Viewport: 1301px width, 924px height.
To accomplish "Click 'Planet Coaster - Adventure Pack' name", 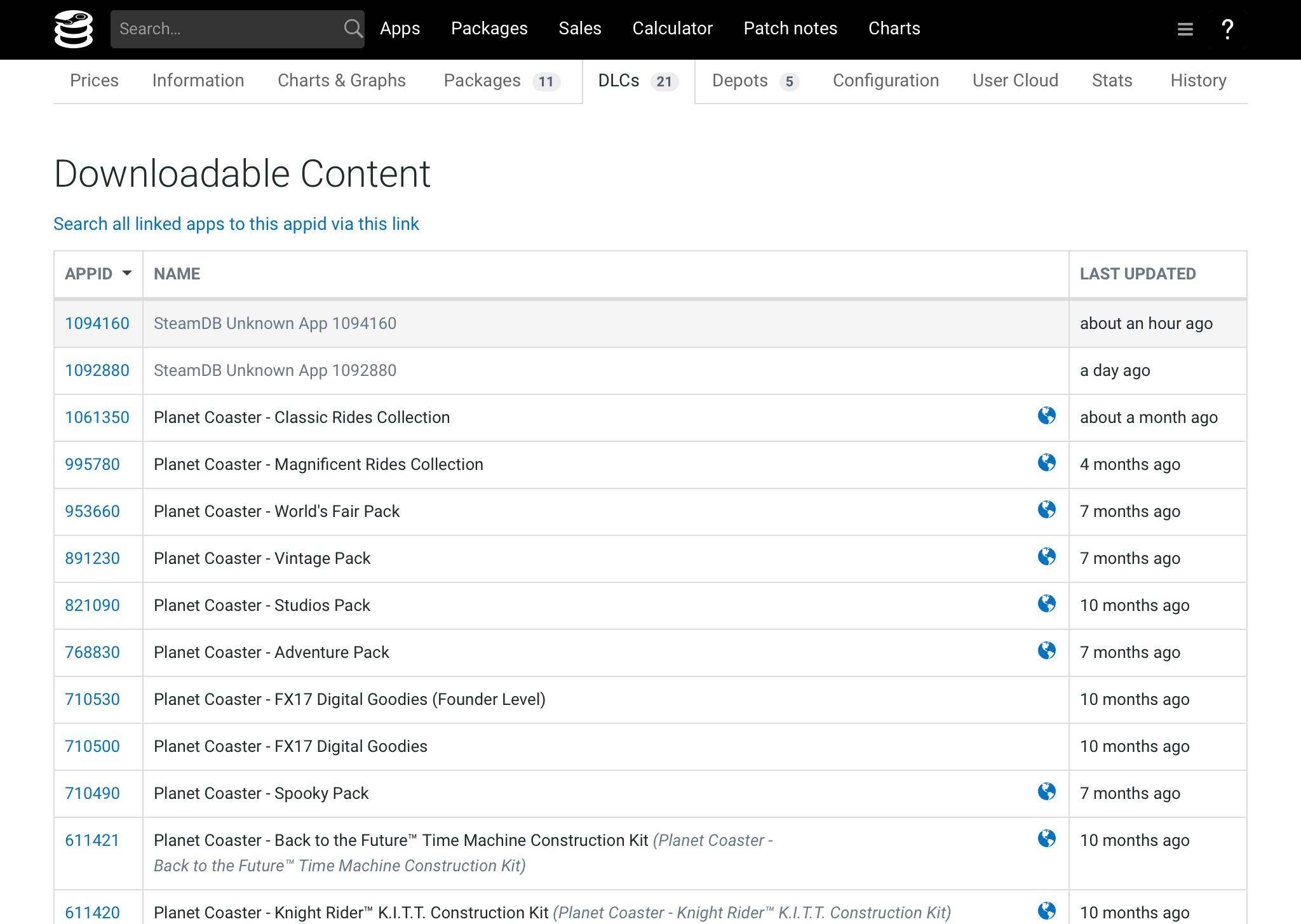I will coord(271,652).
